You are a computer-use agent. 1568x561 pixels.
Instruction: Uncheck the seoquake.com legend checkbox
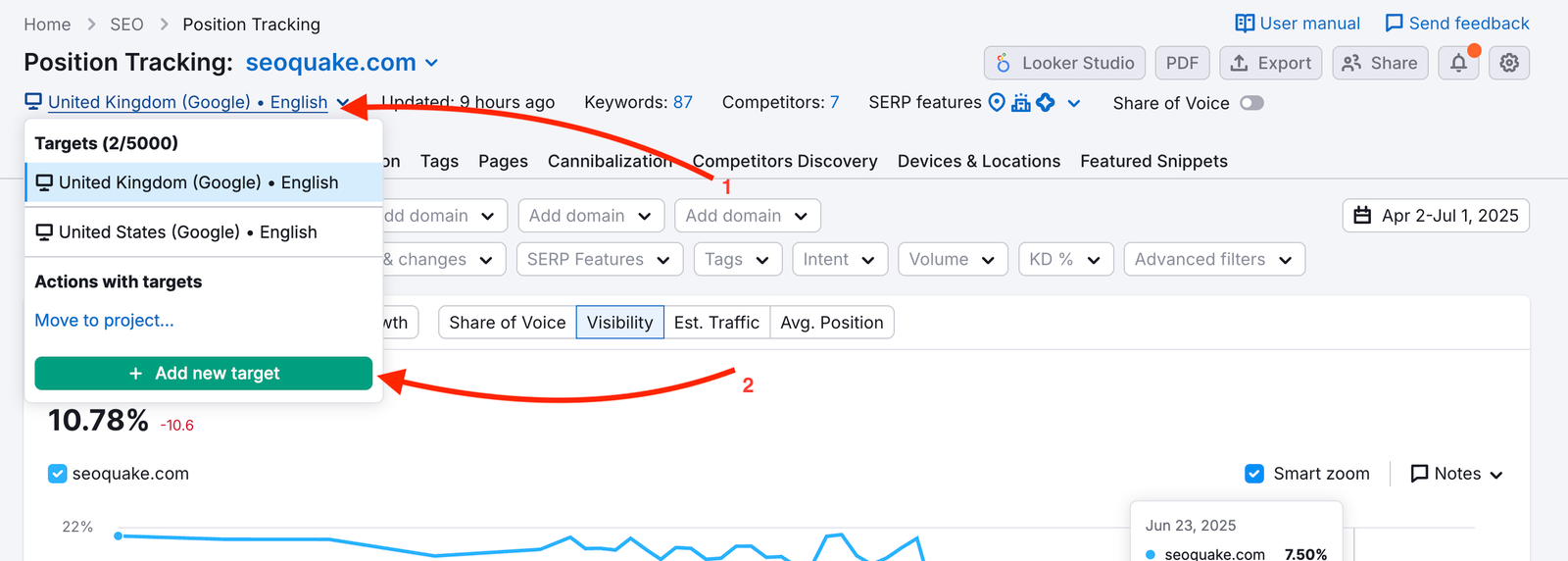pyautogui.click(x=58, y=474)
